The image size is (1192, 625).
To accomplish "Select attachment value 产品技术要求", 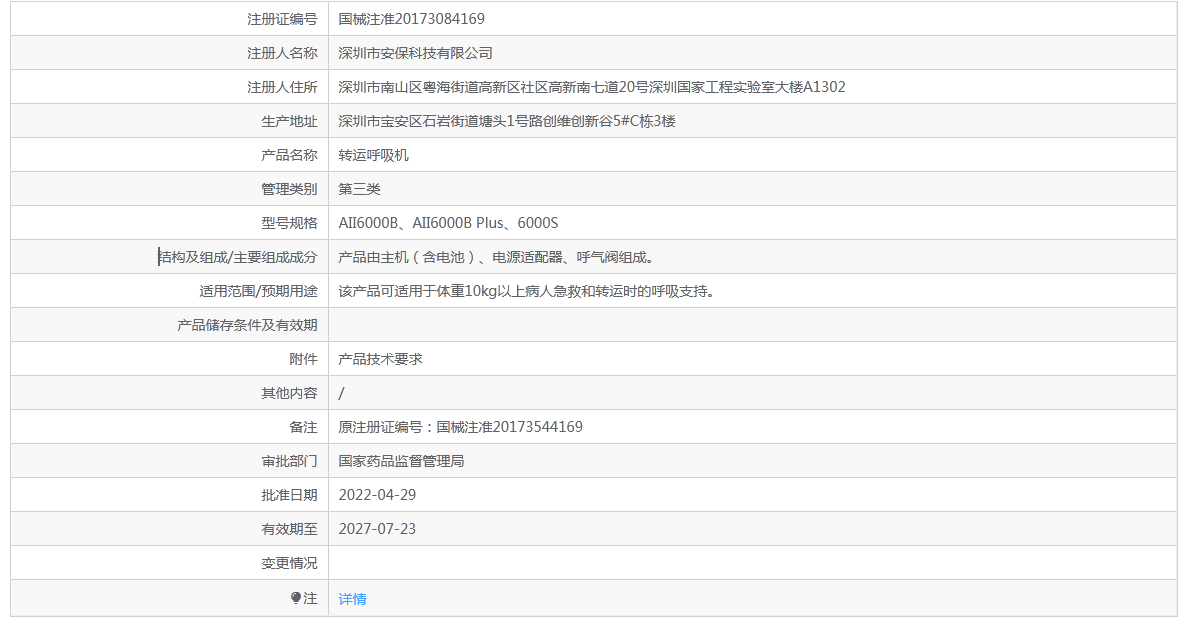I will coord(380,359).
